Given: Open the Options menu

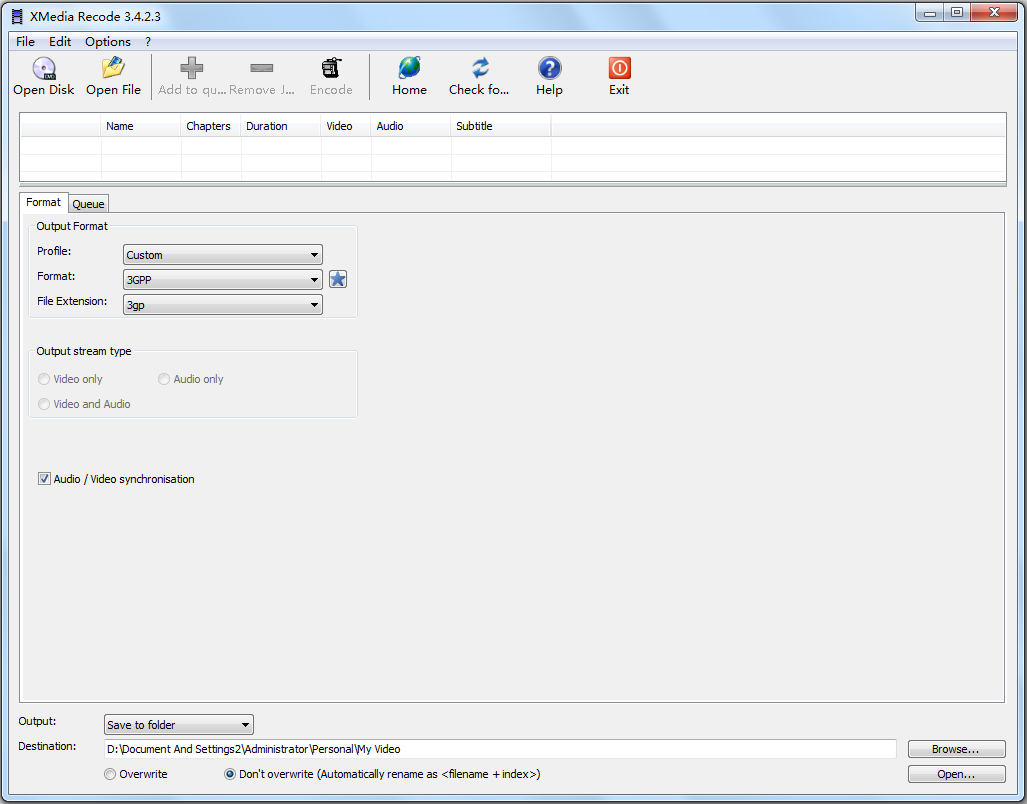Looking at the screenshot, I should click(108, 41).
